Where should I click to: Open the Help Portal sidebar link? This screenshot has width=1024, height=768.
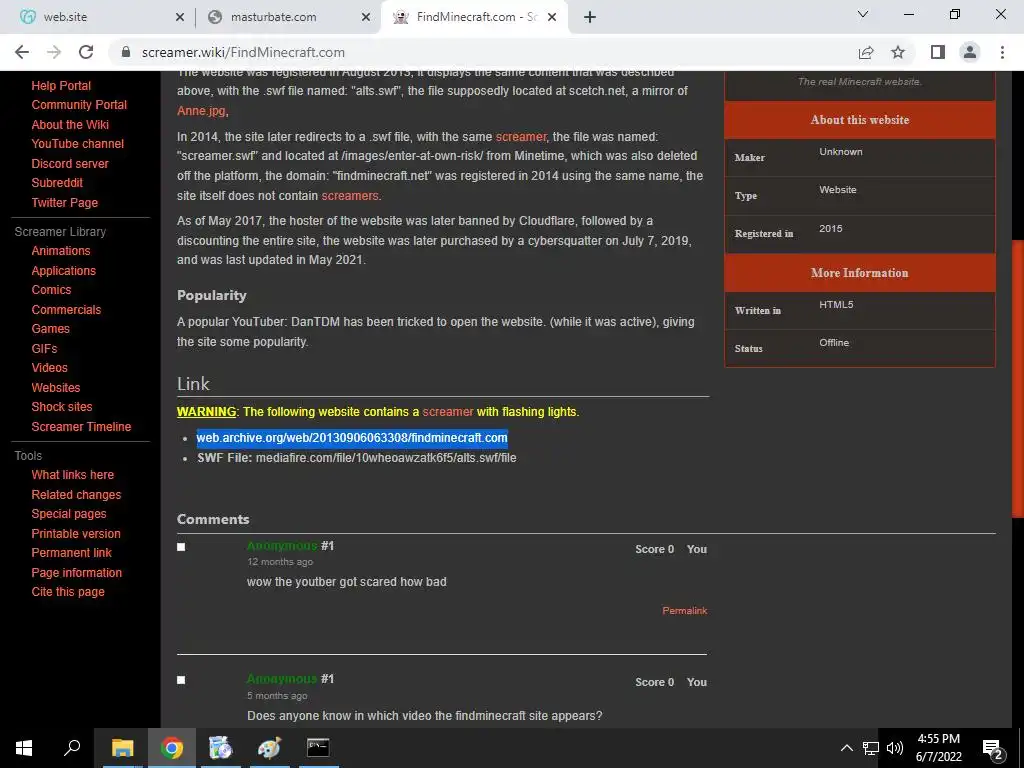click(x=61, y=86)
